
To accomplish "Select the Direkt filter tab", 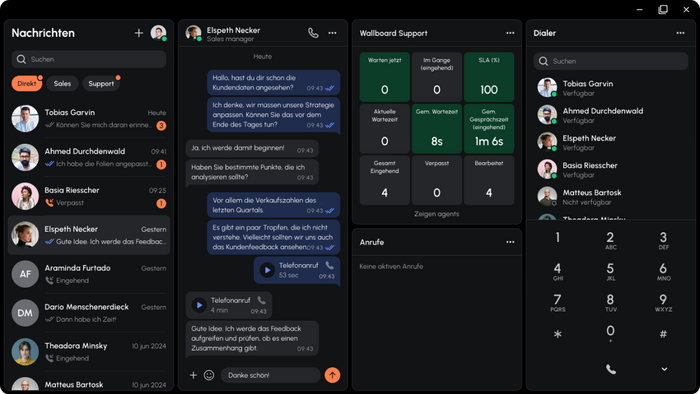I will (x=27, y=83).
